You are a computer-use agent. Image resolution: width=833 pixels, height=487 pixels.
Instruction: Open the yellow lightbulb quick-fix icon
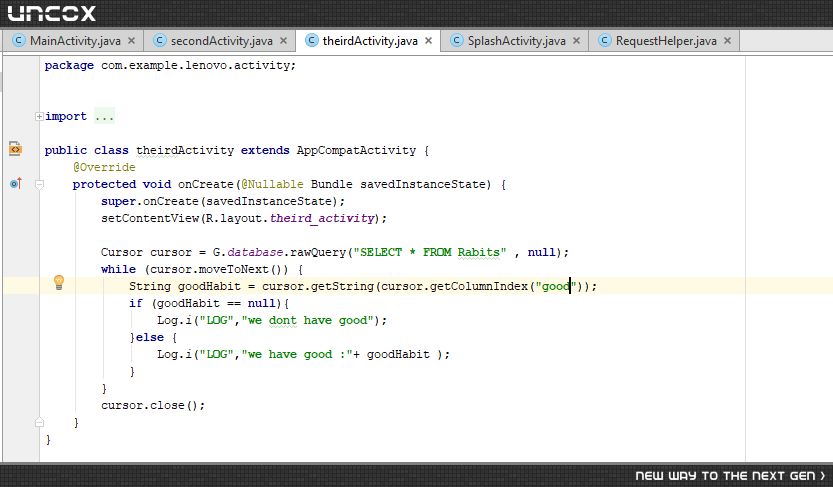point(59,283)
